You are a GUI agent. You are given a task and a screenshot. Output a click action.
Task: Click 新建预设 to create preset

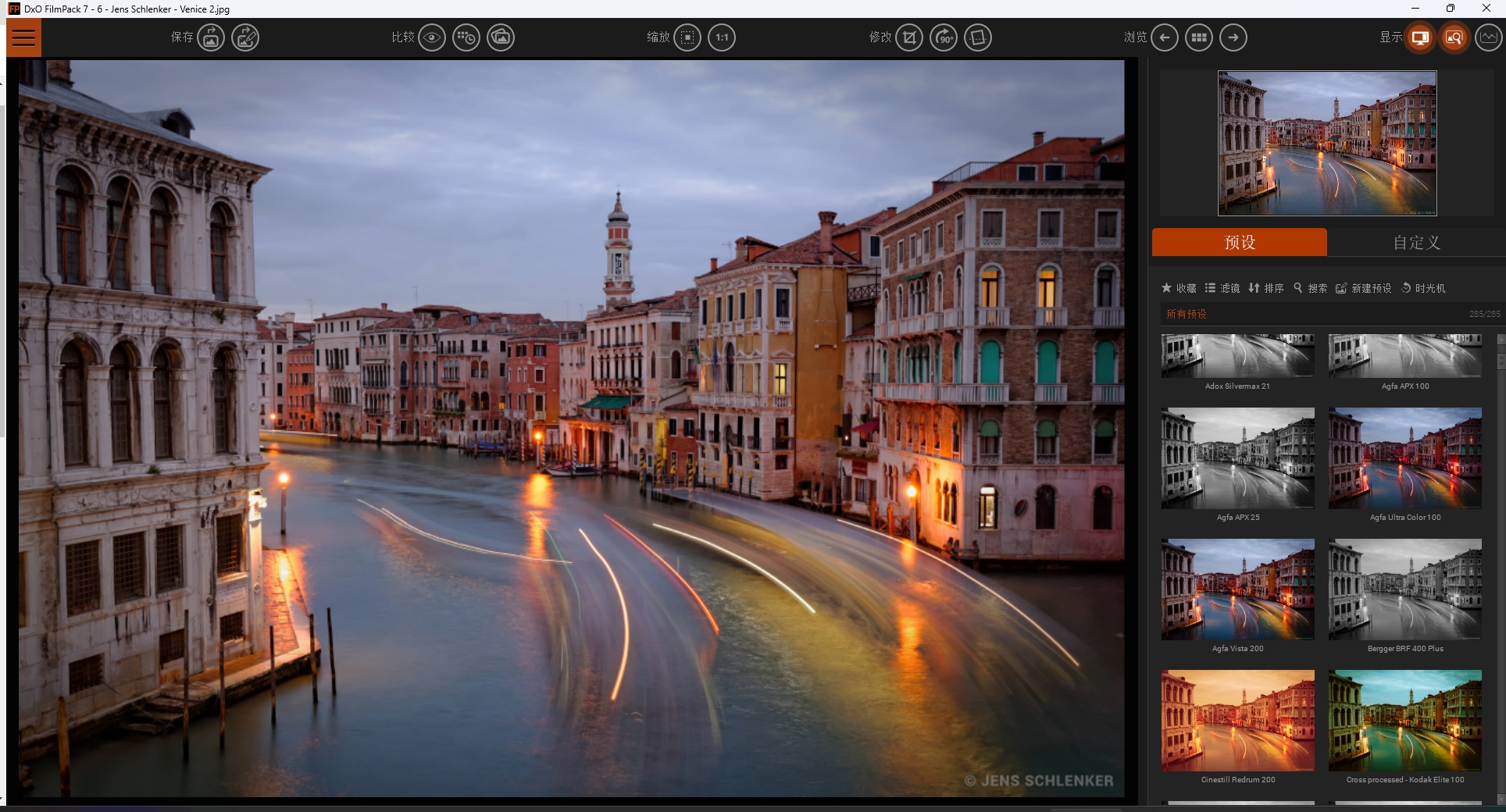coord(1364,288)
